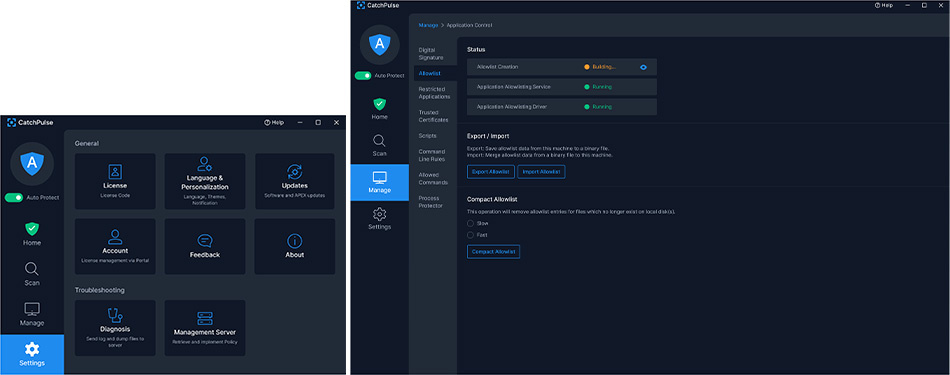Open About card in Settings window
The height and width of the screenshot is (375, 950).
tap(294, 247)
